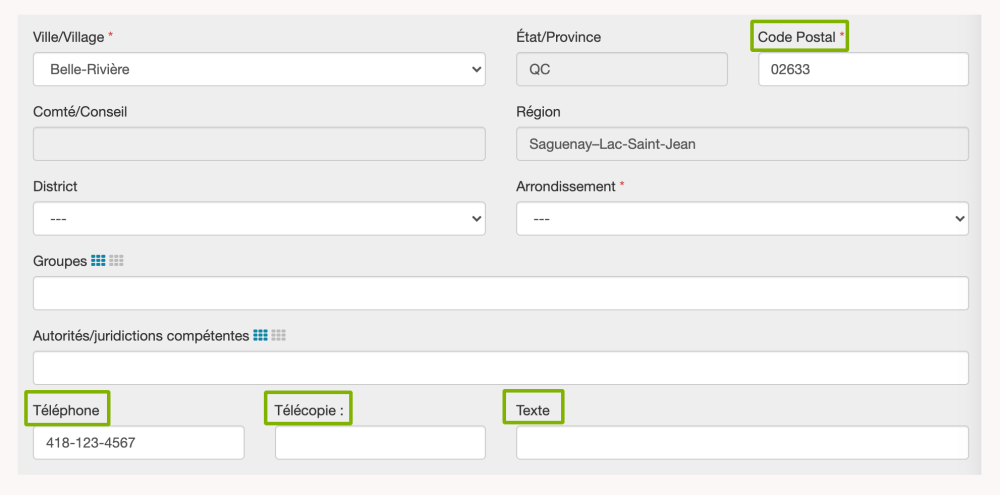
Task: Click the Téléphone label
Action: 66,409
